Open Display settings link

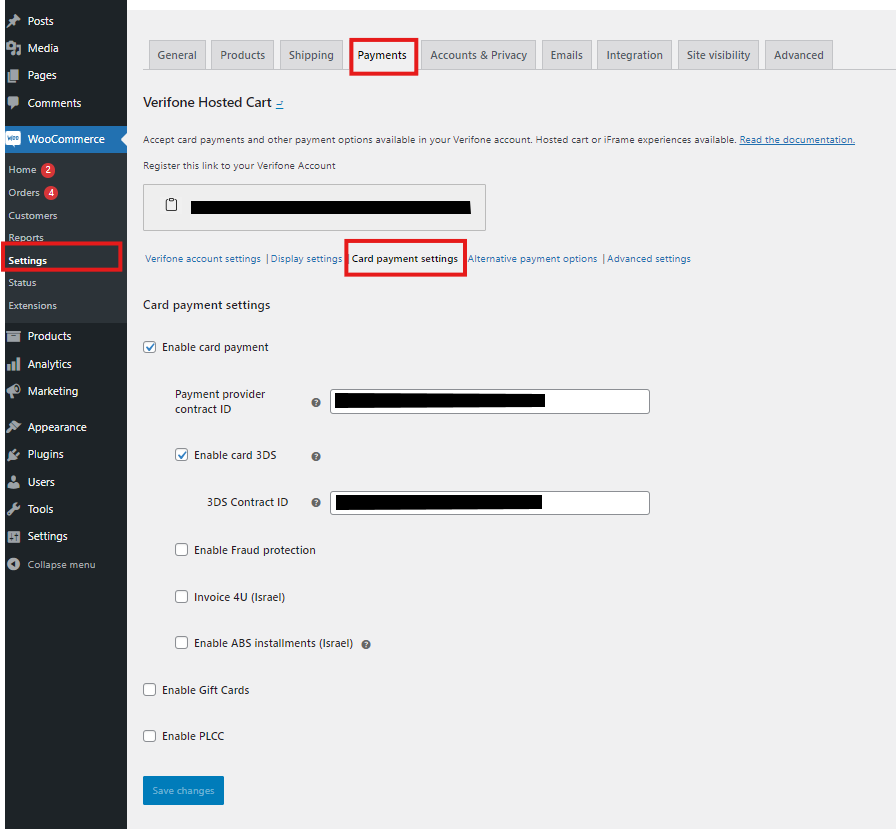pyautogui.click(x=306, y=259)
